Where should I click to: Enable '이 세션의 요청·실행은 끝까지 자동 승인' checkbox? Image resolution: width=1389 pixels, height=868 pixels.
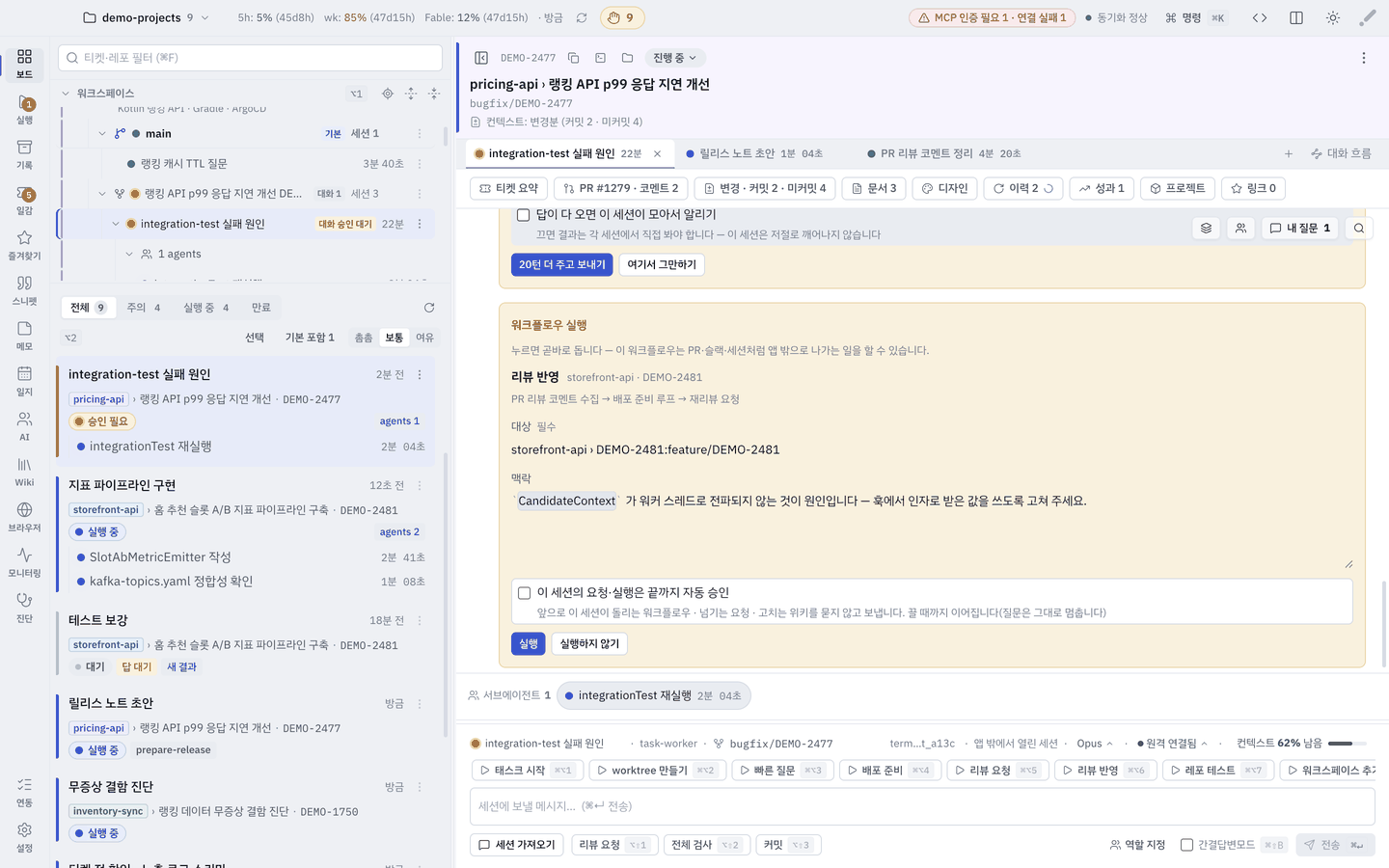[x=525, y=593]
